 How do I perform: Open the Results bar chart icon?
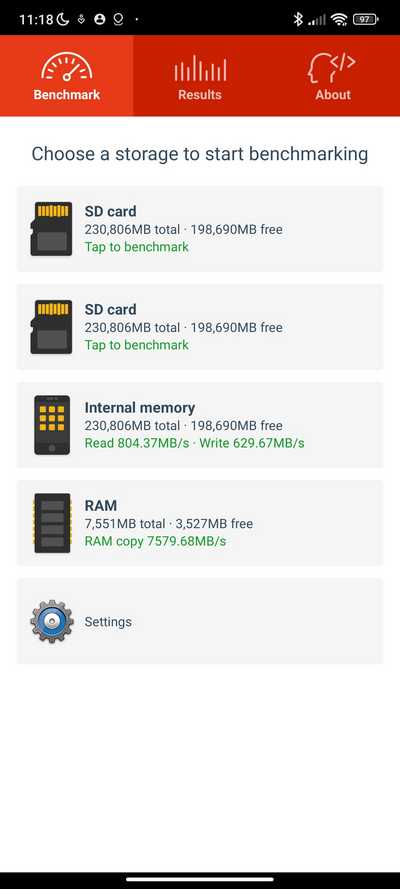click(200, 68)
